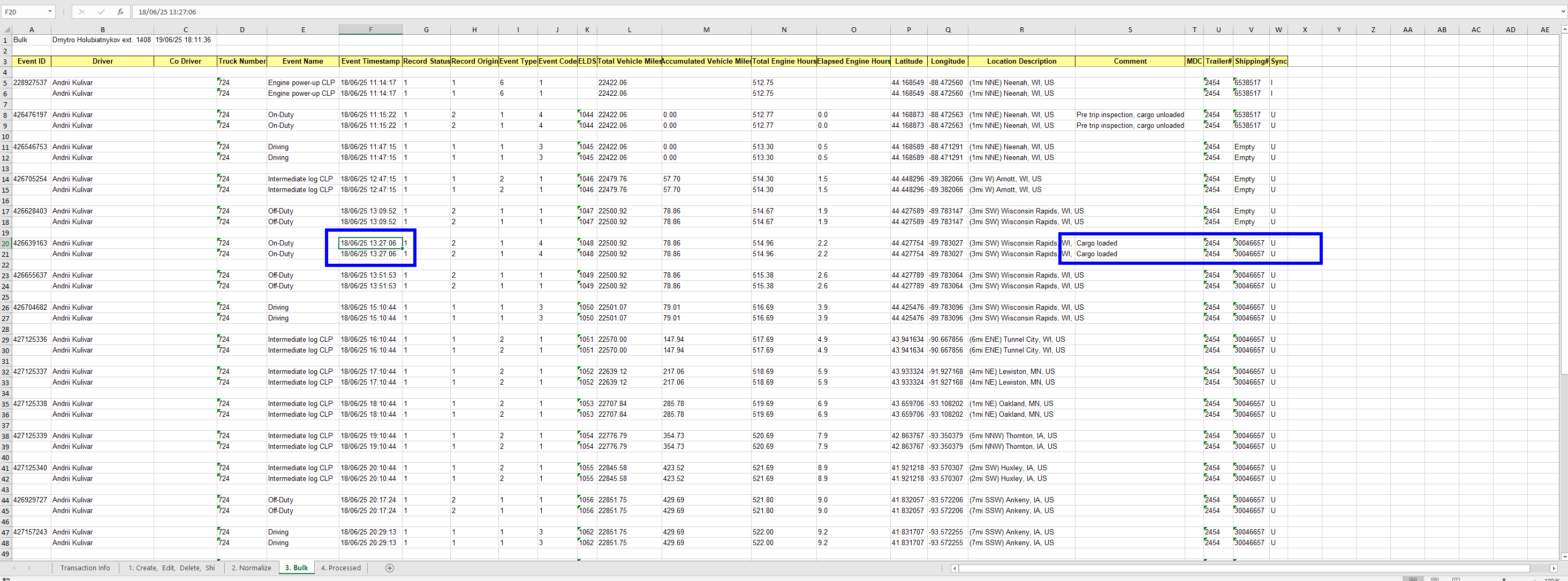This screenshot has width=1568, height=581.
Task: Click cell A1 containing 'Bulk'
Action: pos(32,40)
